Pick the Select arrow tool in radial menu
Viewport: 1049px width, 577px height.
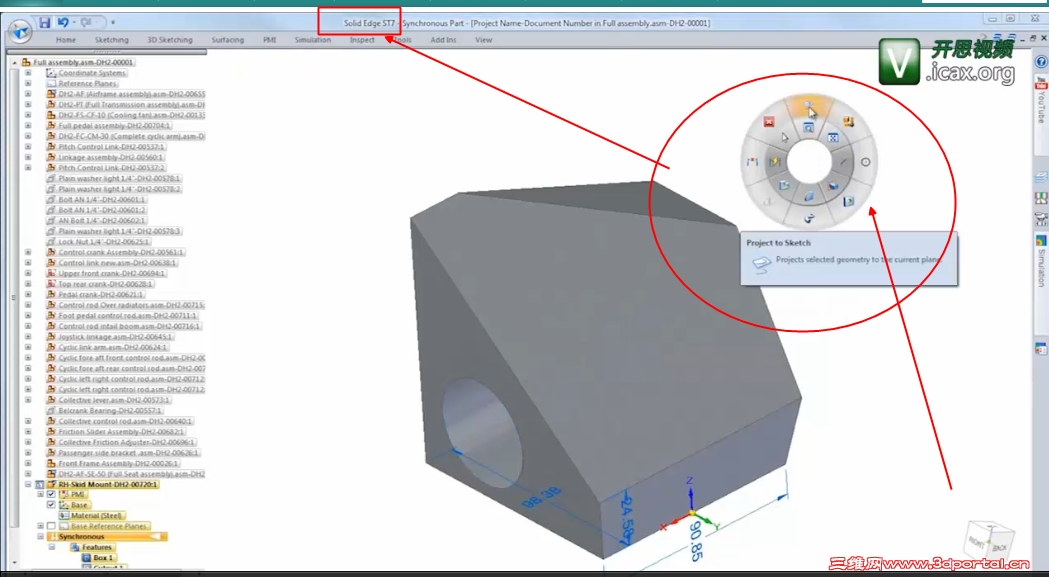point(785,137)
